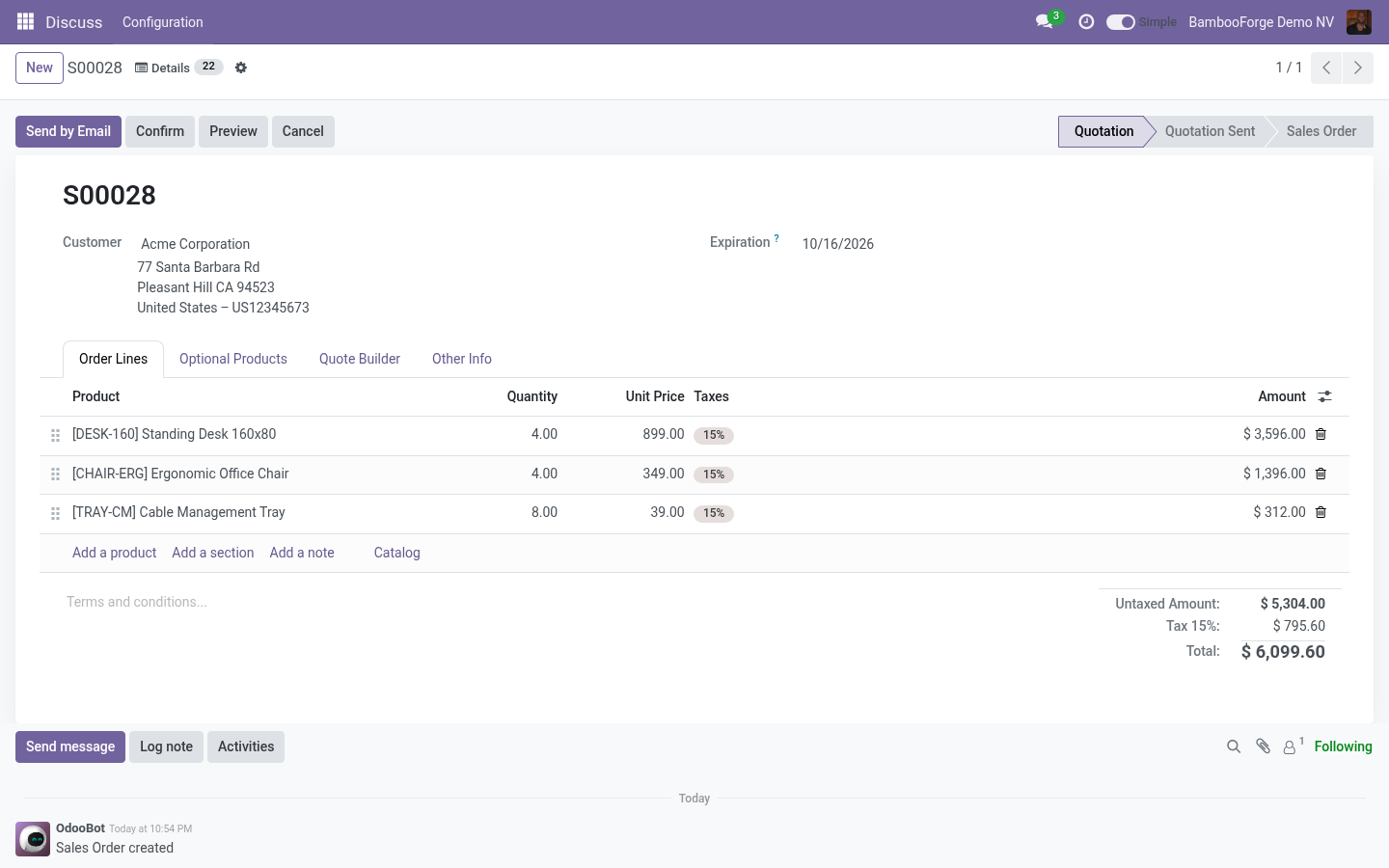The width and height of the screenshot is (1389, 868).
Task: Open the optional columns adjust icon
Action: tap(1325, 396)
